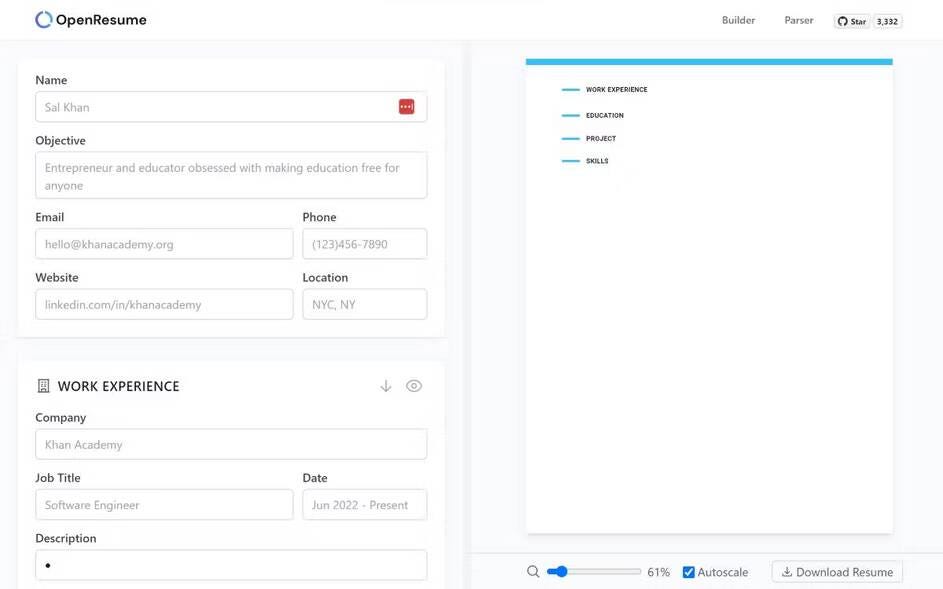
Task: Toggle the Autoscale checkbox
Action: coord(688,572)
